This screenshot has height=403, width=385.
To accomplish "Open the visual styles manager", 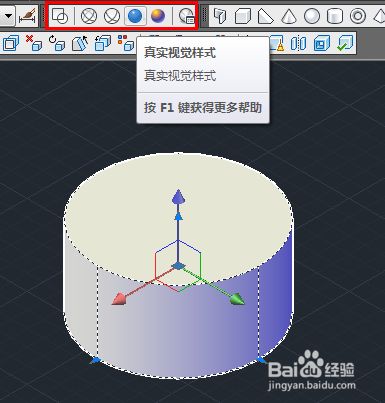I will (187, 16).
